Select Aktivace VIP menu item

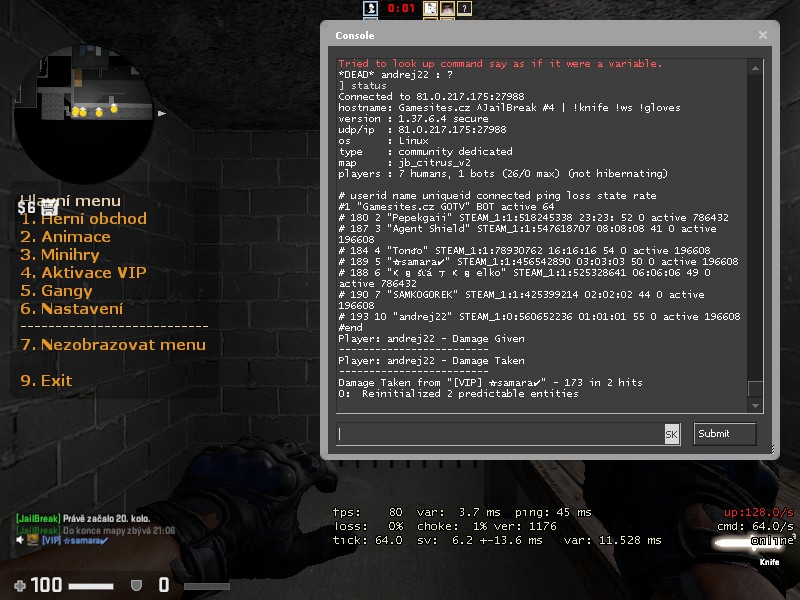coord(83,273)
